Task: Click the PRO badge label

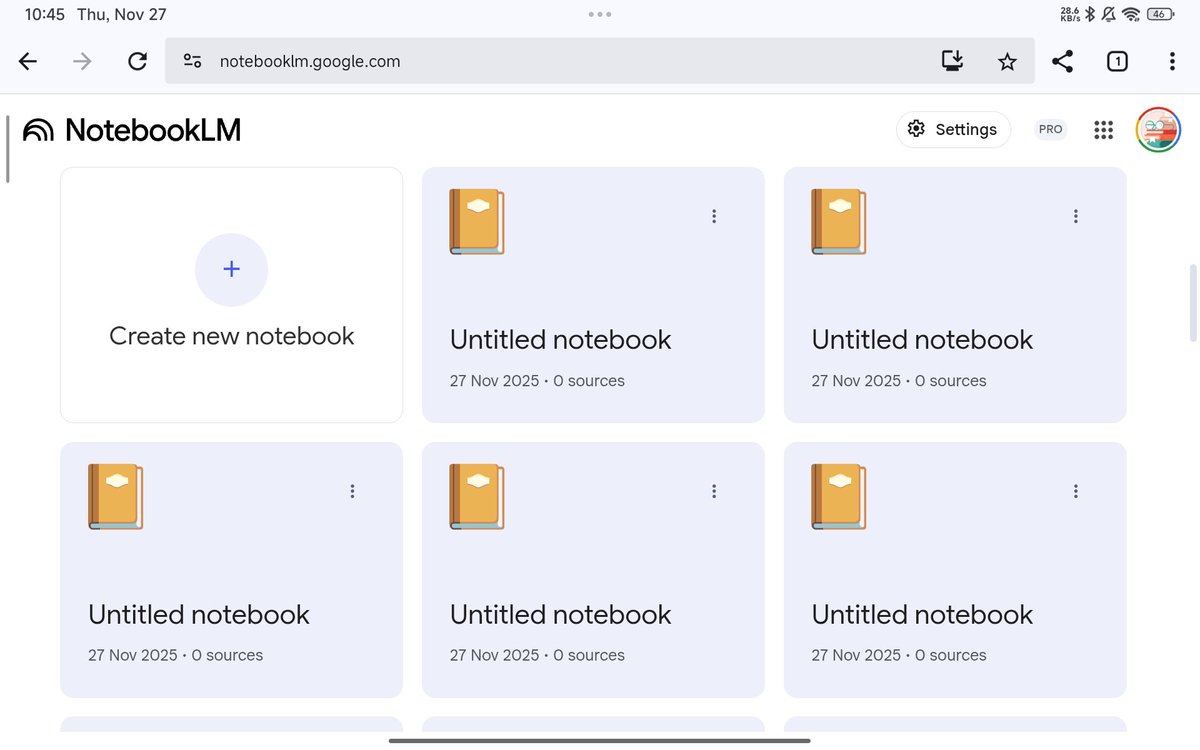Action: click(1050, 129)
